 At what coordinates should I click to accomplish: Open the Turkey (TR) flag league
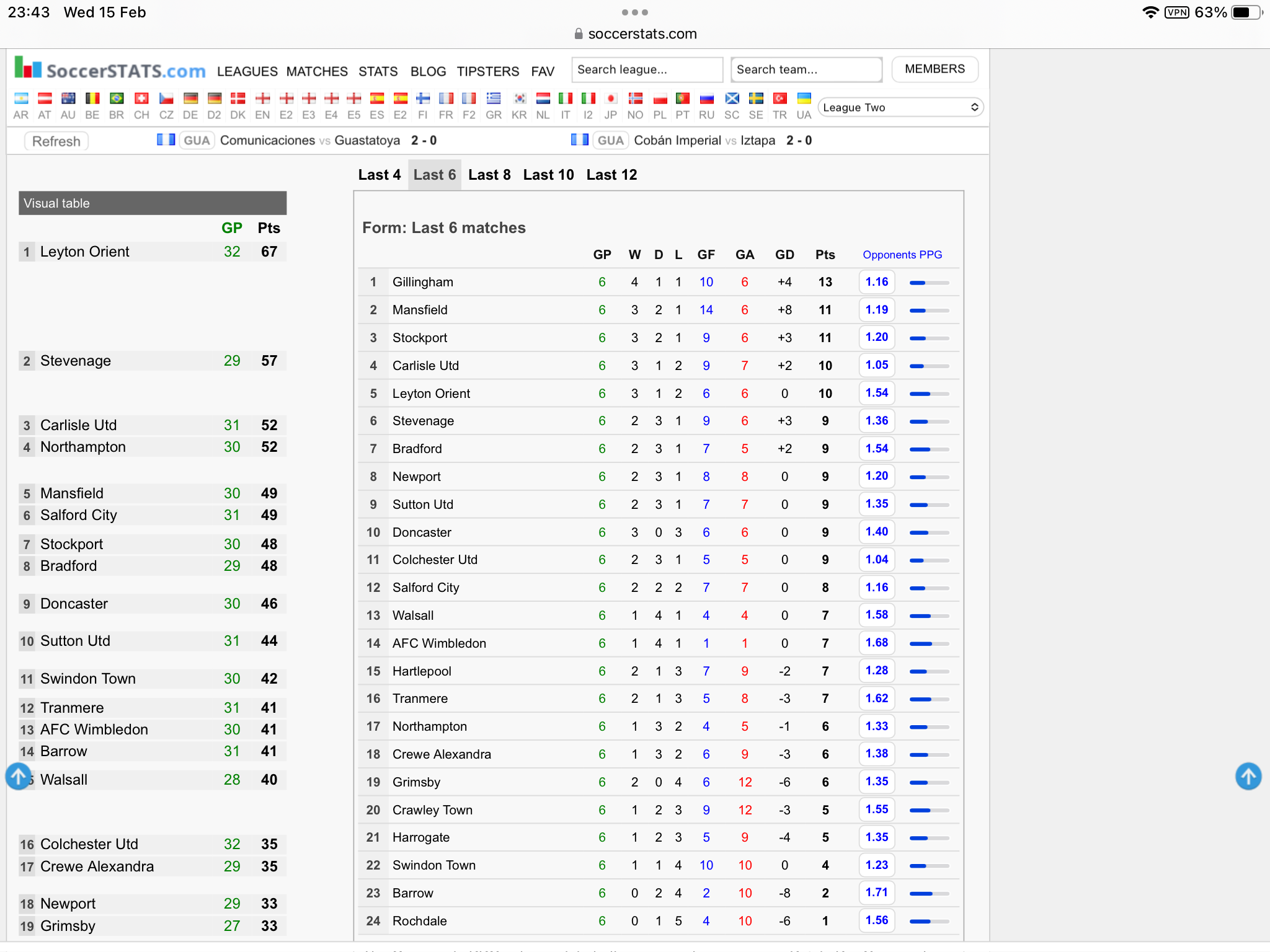click(x=780, y=98)
